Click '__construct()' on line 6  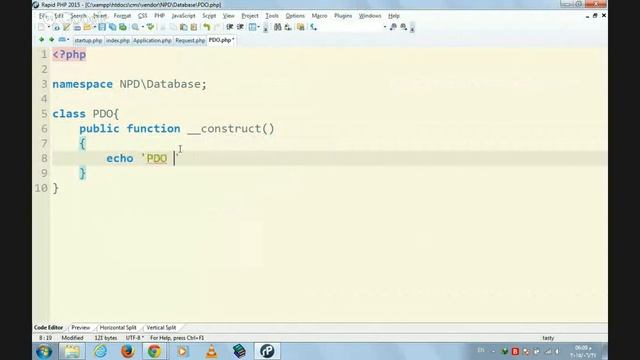click(231, 129)
